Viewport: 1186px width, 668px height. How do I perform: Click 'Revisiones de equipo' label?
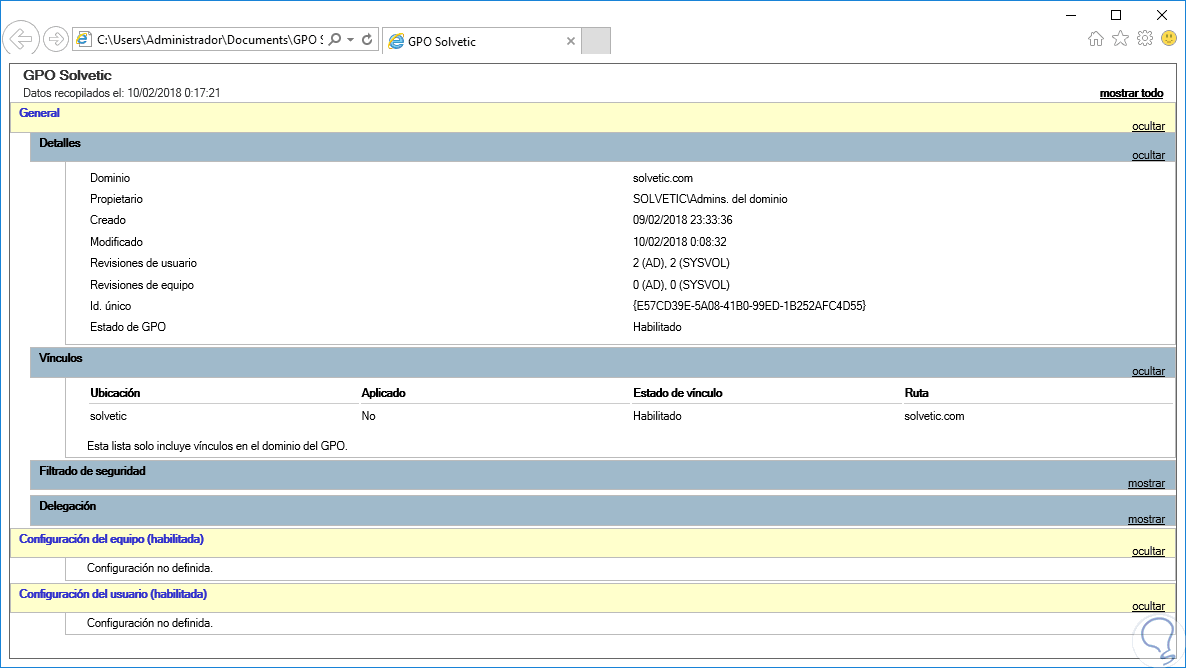(141, 285)
